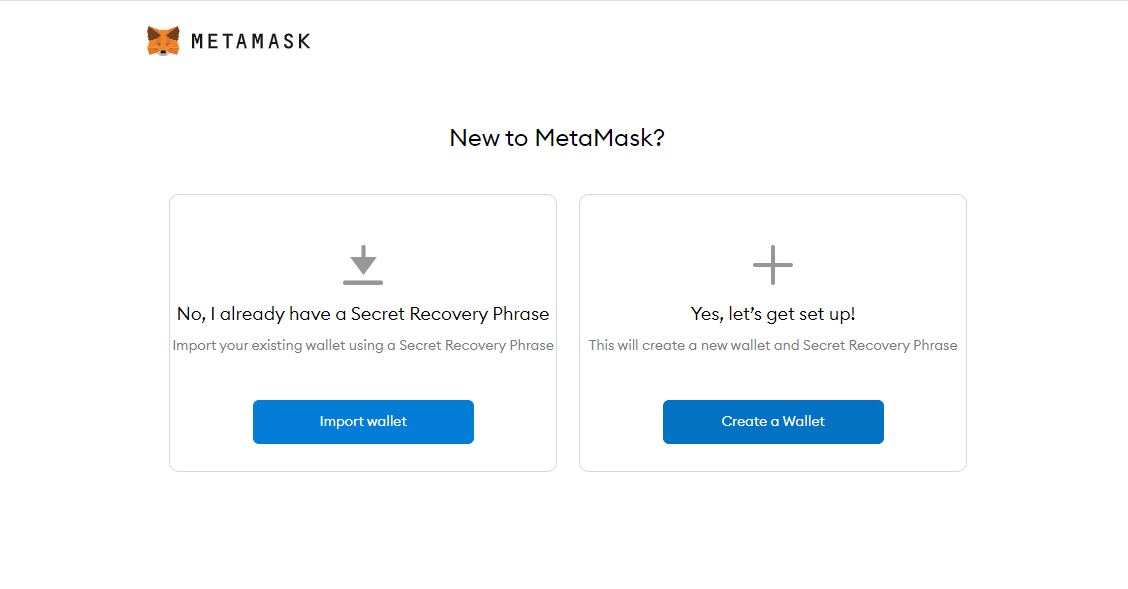Click the 'This will create a new wallet' description
This screenshot has height=589, width=1128.
coord(773,345)
